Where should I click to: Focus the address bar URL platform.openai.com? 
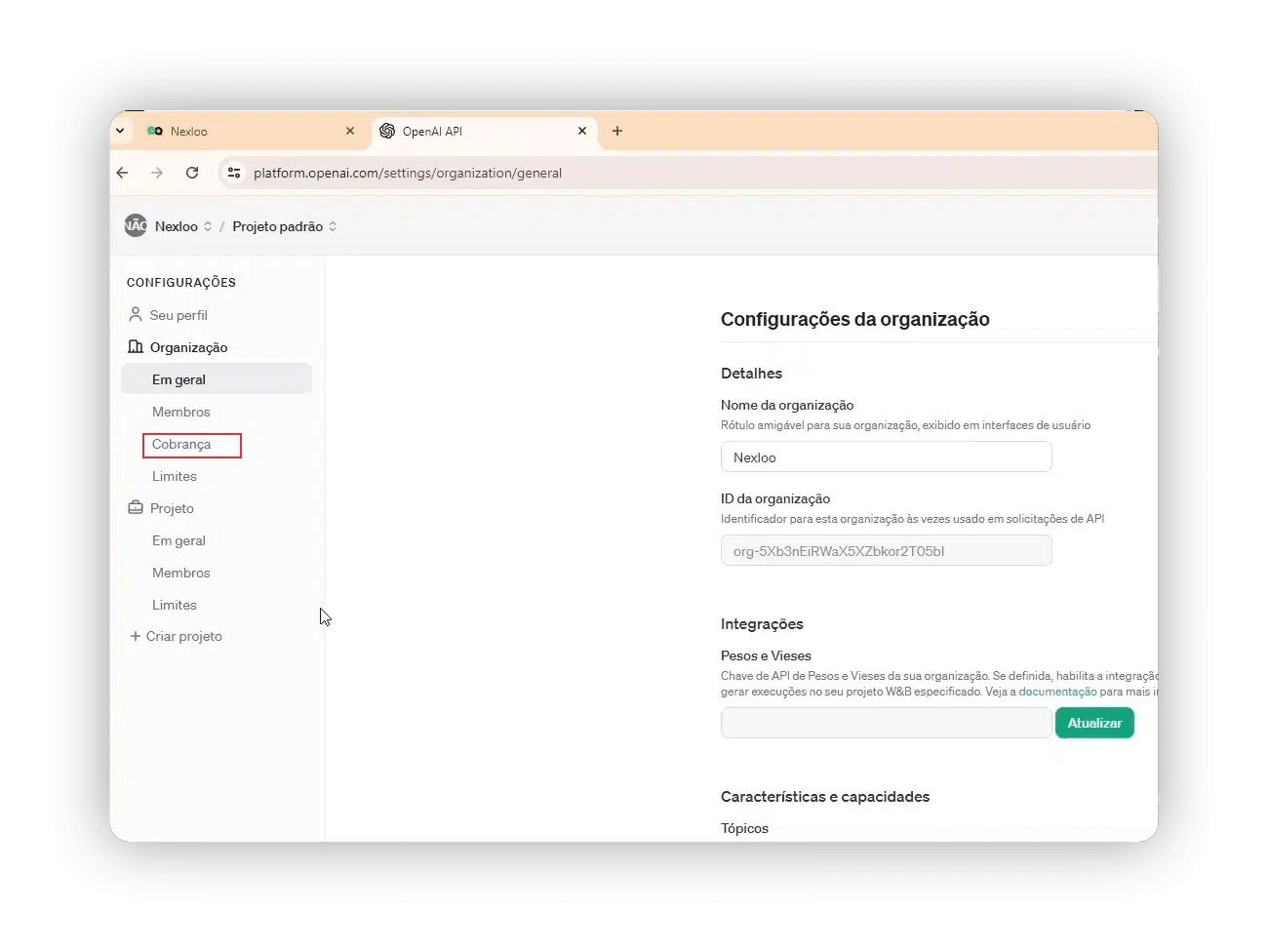click(x=408, y=173)
